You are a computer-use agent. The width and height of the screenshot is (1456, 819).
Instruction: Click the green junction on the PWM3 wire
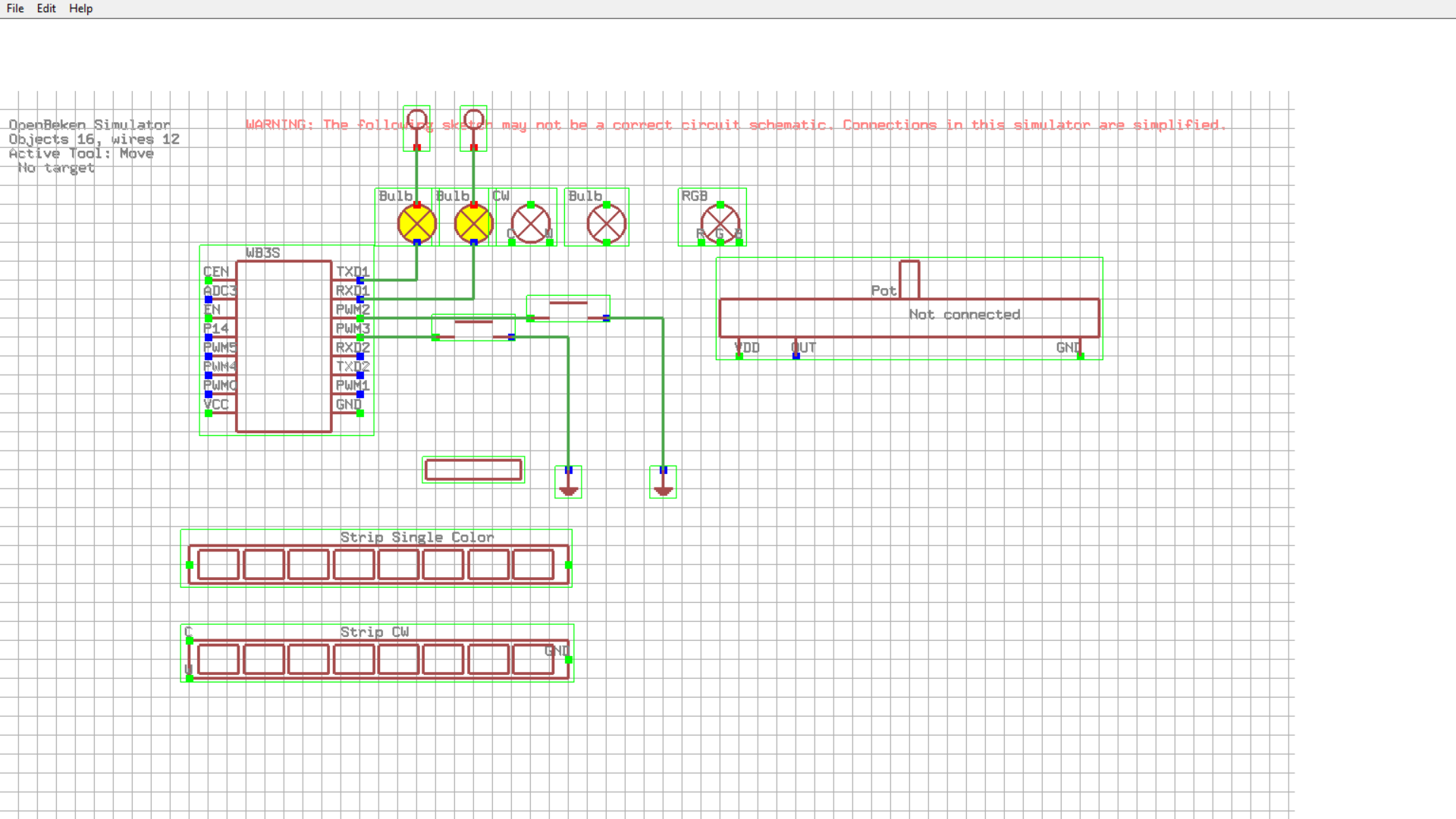(436, 337)
